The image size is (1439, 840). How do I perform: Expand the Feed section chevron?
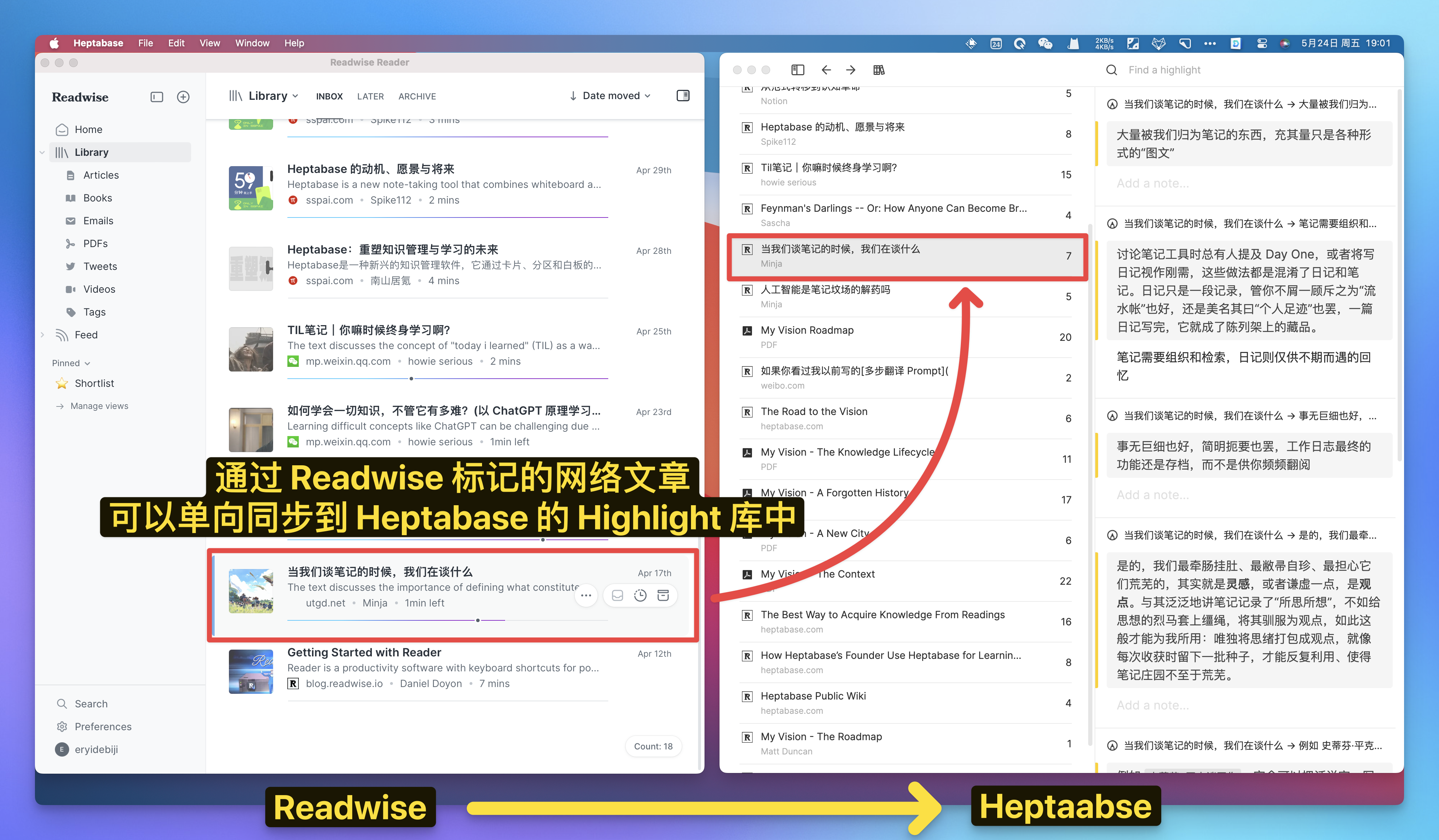(x=42, y=335)
